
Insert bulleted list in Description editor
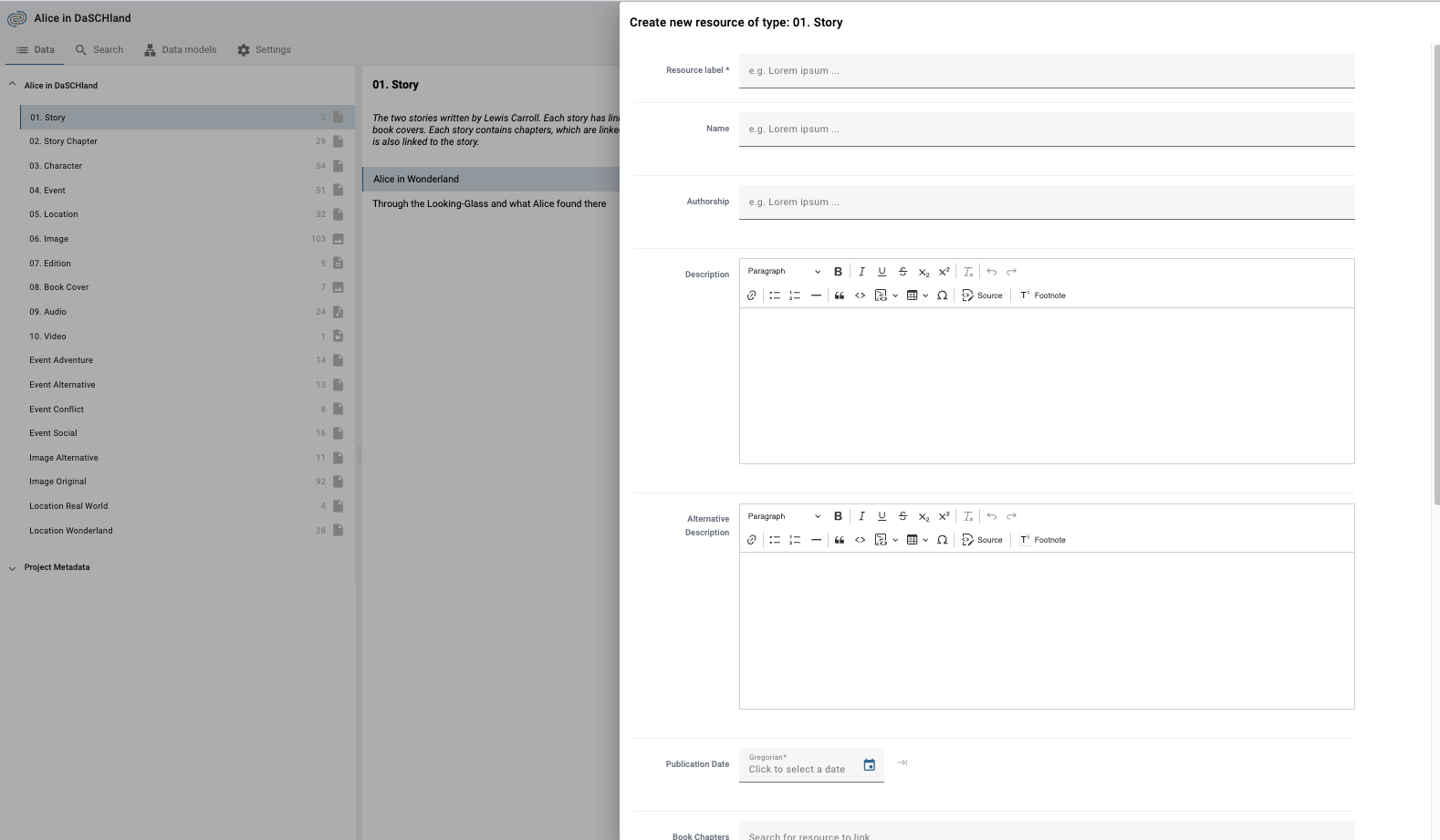click(x=775, y=296)
